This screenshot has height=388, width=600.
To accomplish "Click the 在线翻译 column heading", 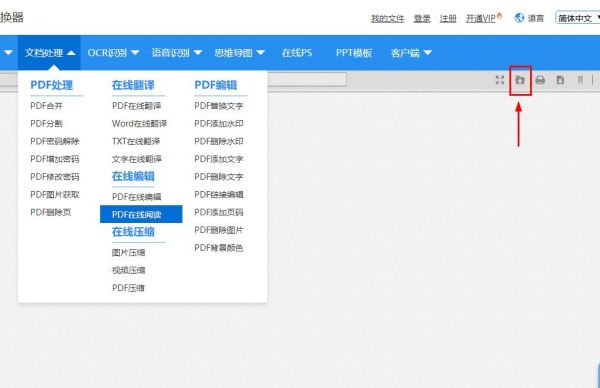I will tap(133, 85).
